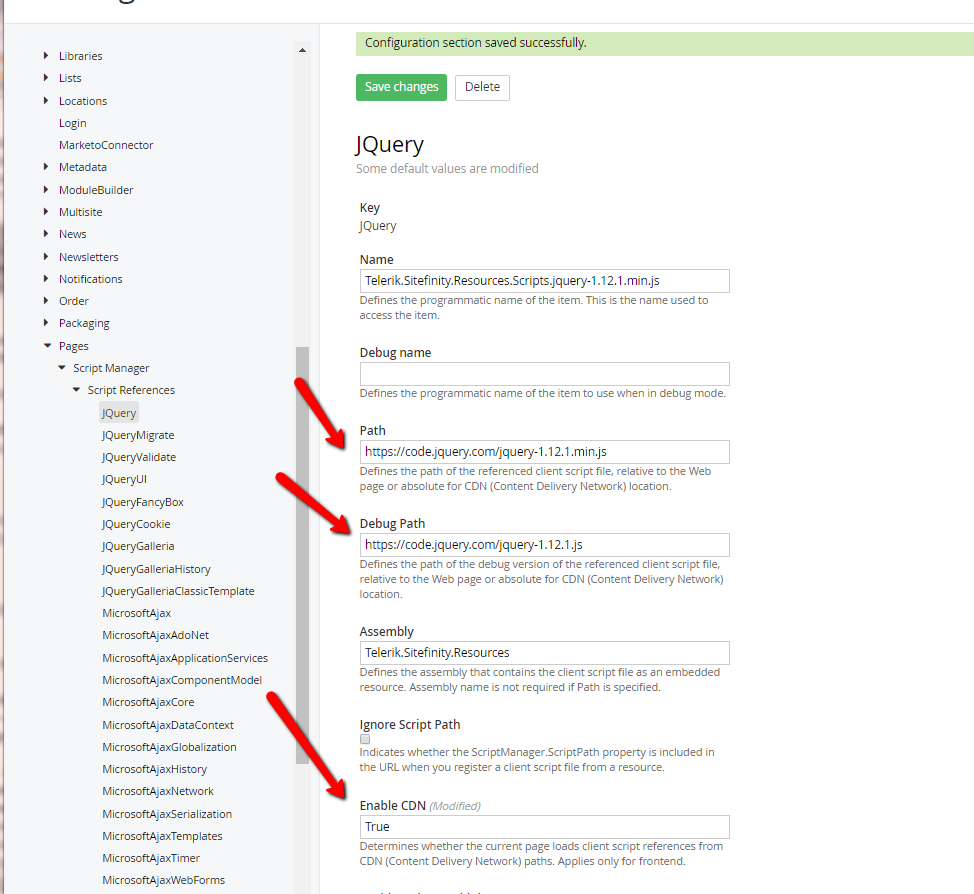Expand the Newsletters tree arrow
The width and height of the screenshot is (974, 894).
click(46, 257)
